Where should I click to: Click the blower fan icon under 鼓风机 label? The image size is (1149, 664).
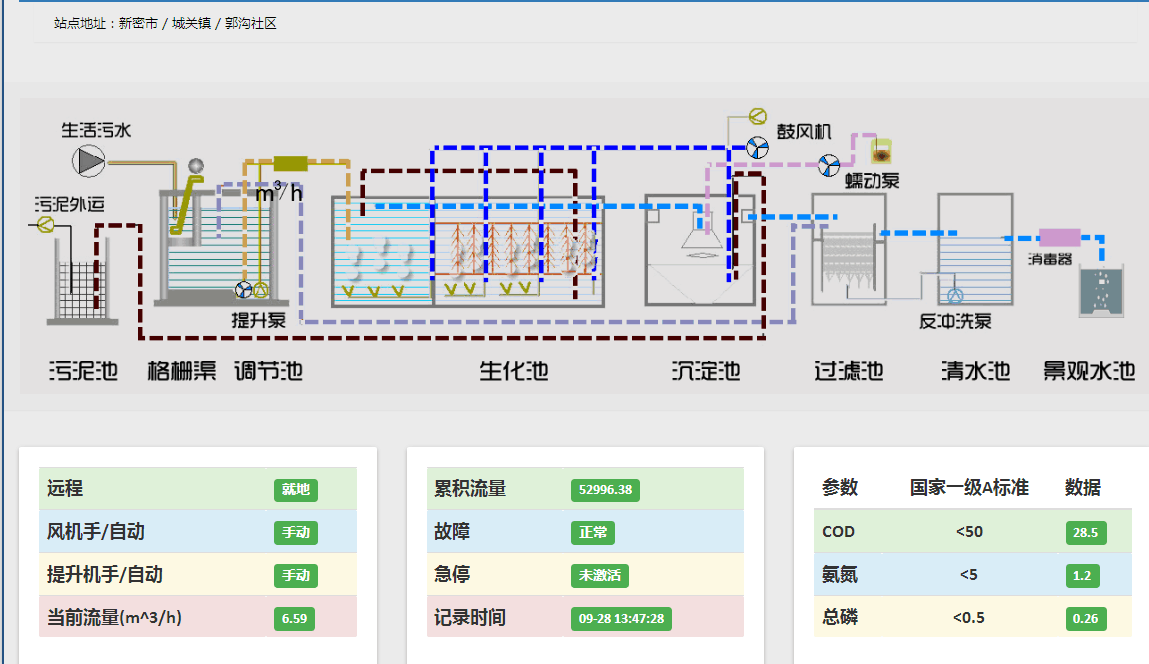(757, 149)
